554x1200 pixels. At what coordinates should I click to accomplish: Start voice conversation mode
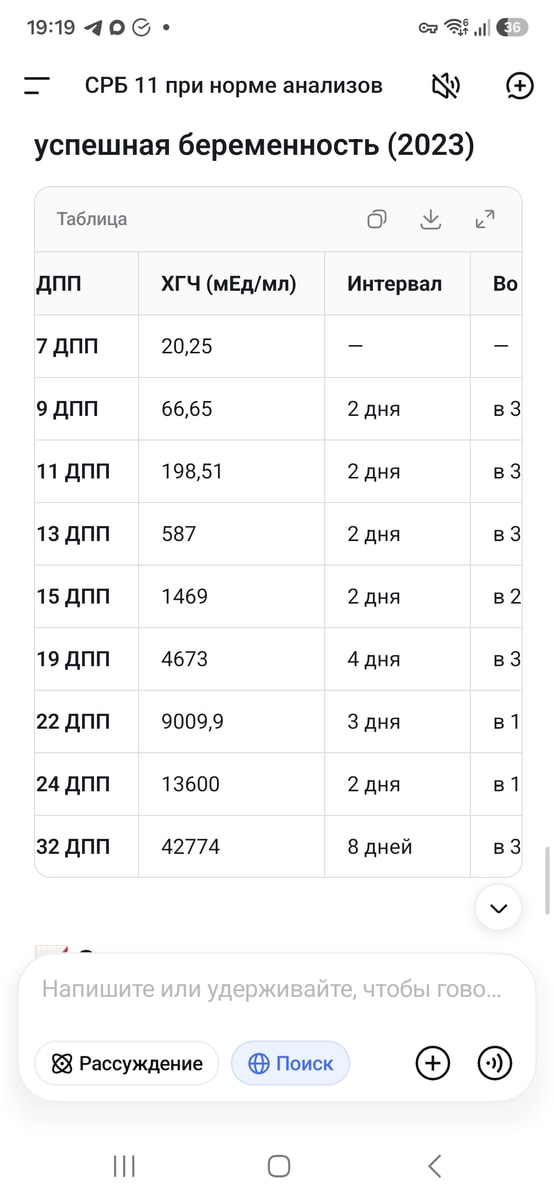[x=495, y=1063]
